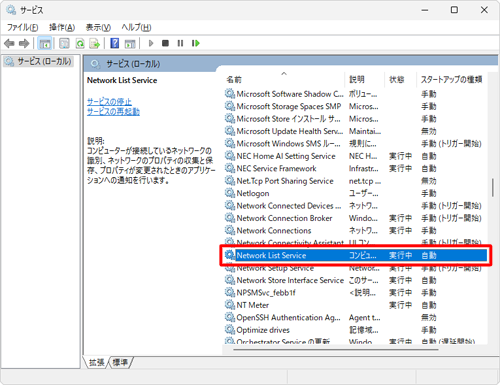
Task: Click the gear icon beside NT Meter
Action: 230,305
